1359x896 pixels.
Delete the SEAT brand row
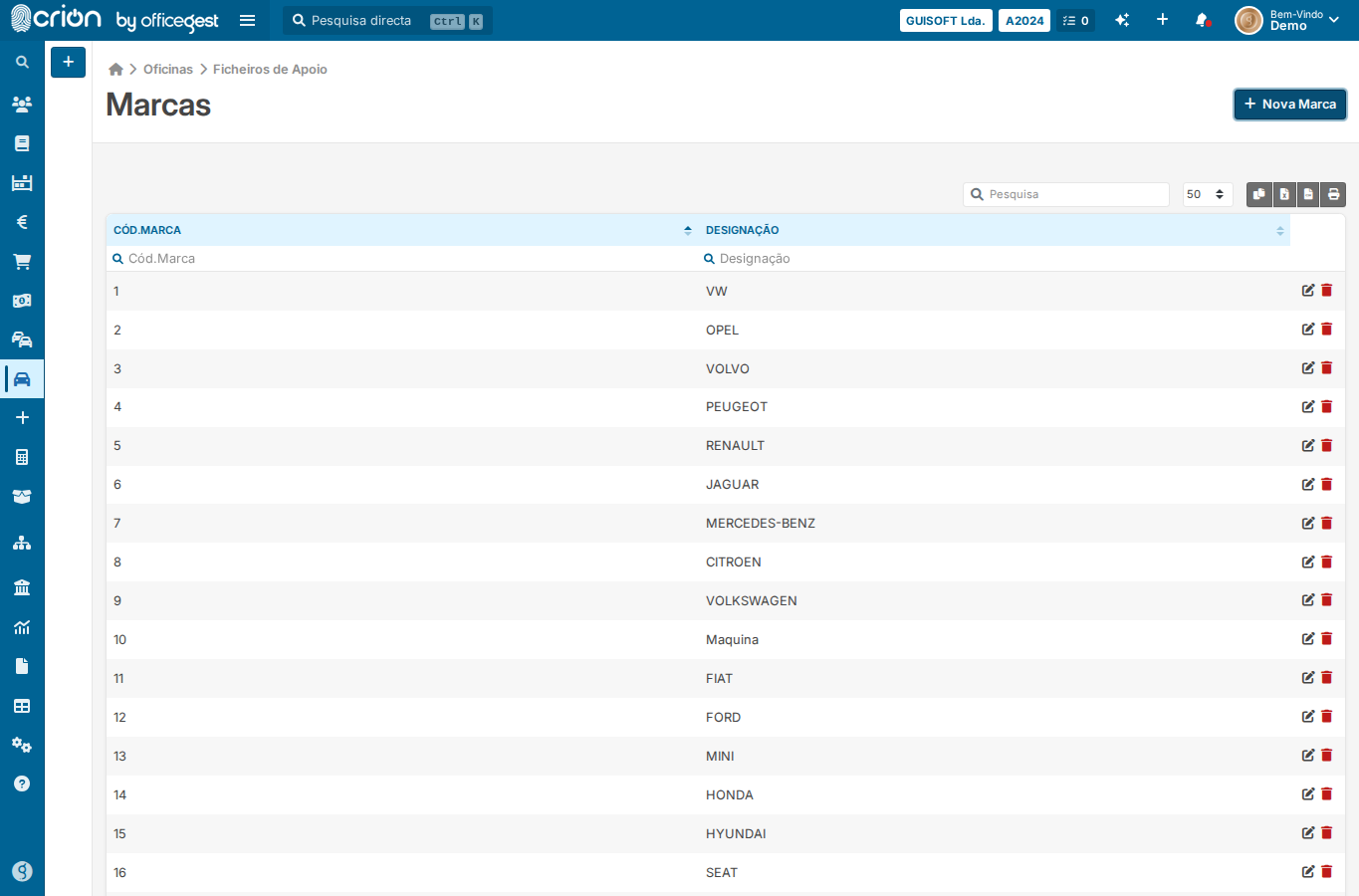tap(1327, 872)
